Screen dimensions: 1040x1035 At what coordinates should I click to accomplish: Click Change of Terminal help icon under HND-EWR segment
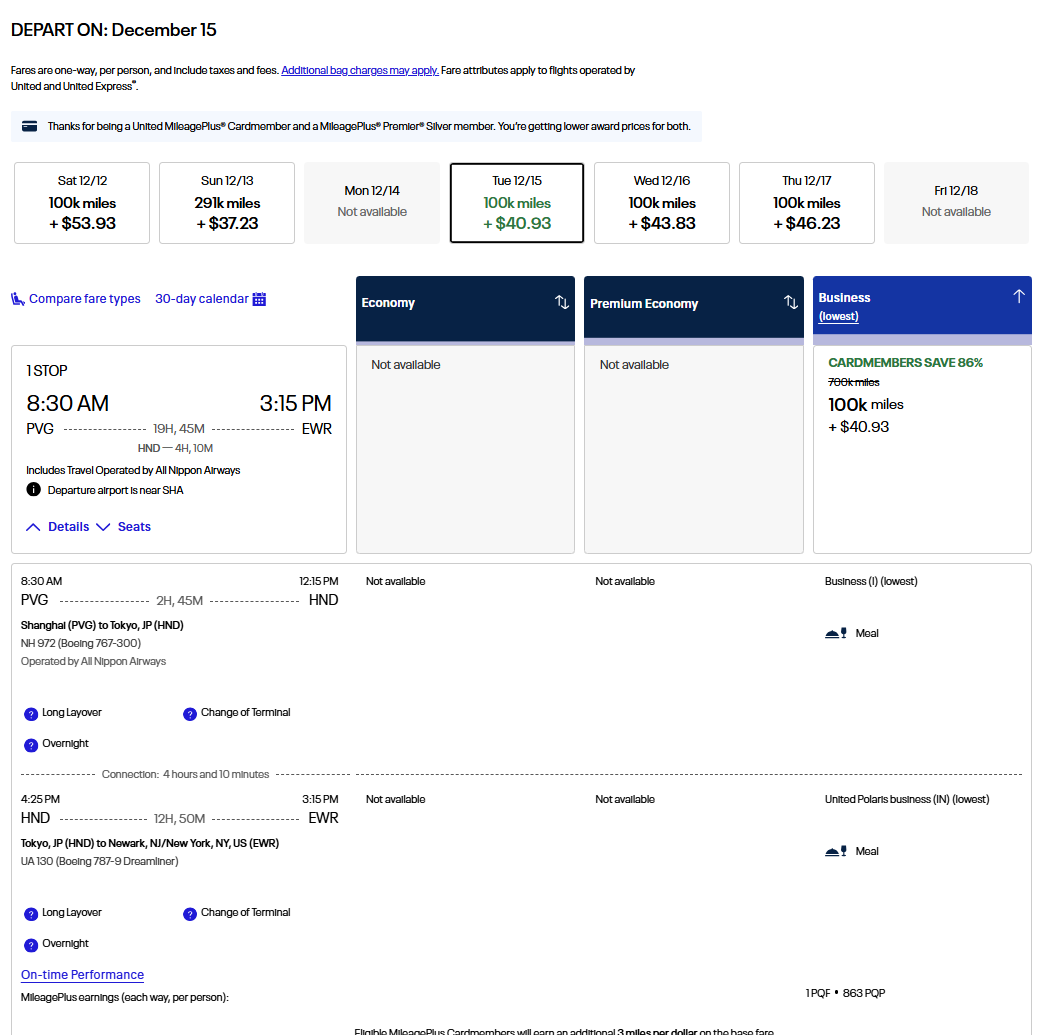[190, 914]
